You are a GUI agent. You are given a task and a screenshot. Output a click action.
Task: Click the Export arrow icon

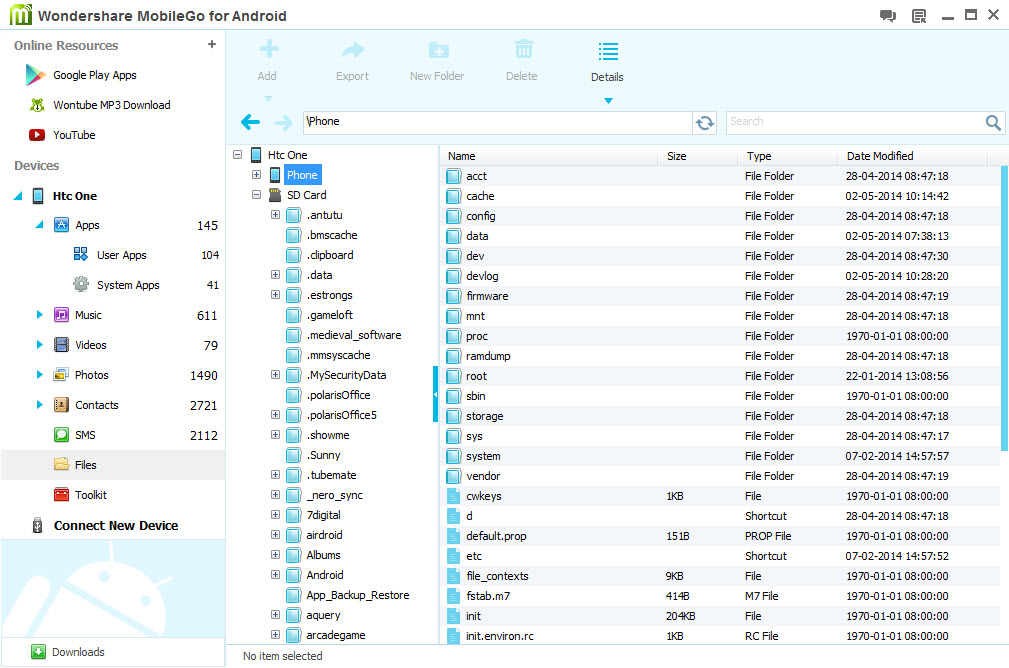pyautogui.click(x=353, y=50)
